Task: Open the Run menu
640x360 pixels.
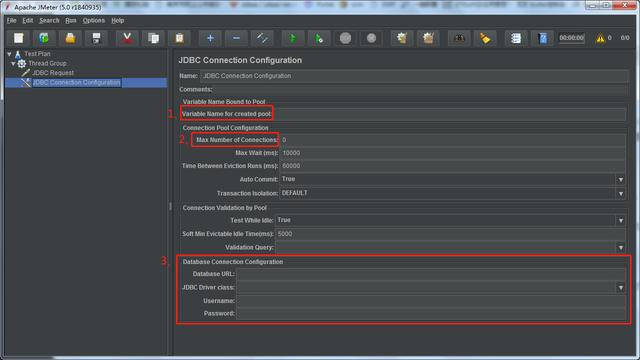Action: (71, 20)
